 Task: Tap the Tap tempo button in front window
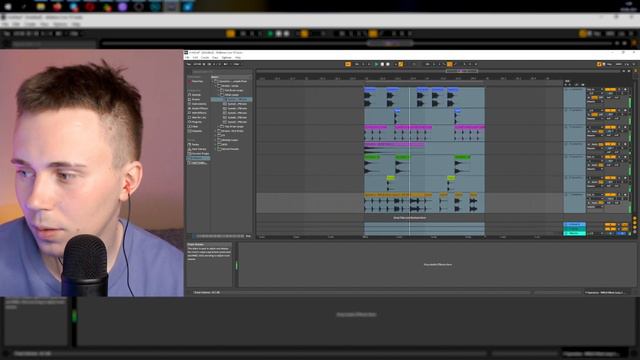189,64
